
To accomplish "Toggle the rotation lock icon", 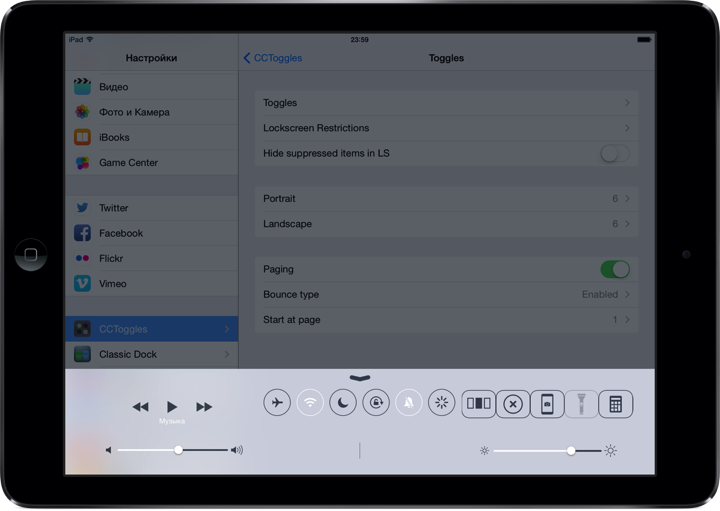I will [376, 403].
